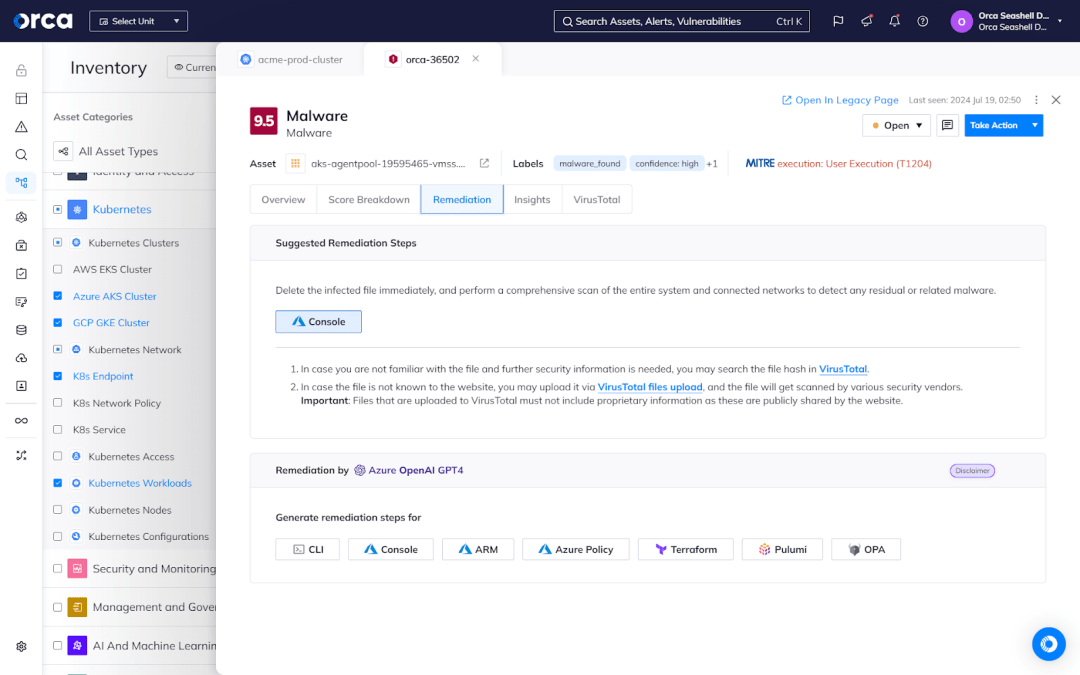Open the inventory icon in left sidebar

(21, 183)
